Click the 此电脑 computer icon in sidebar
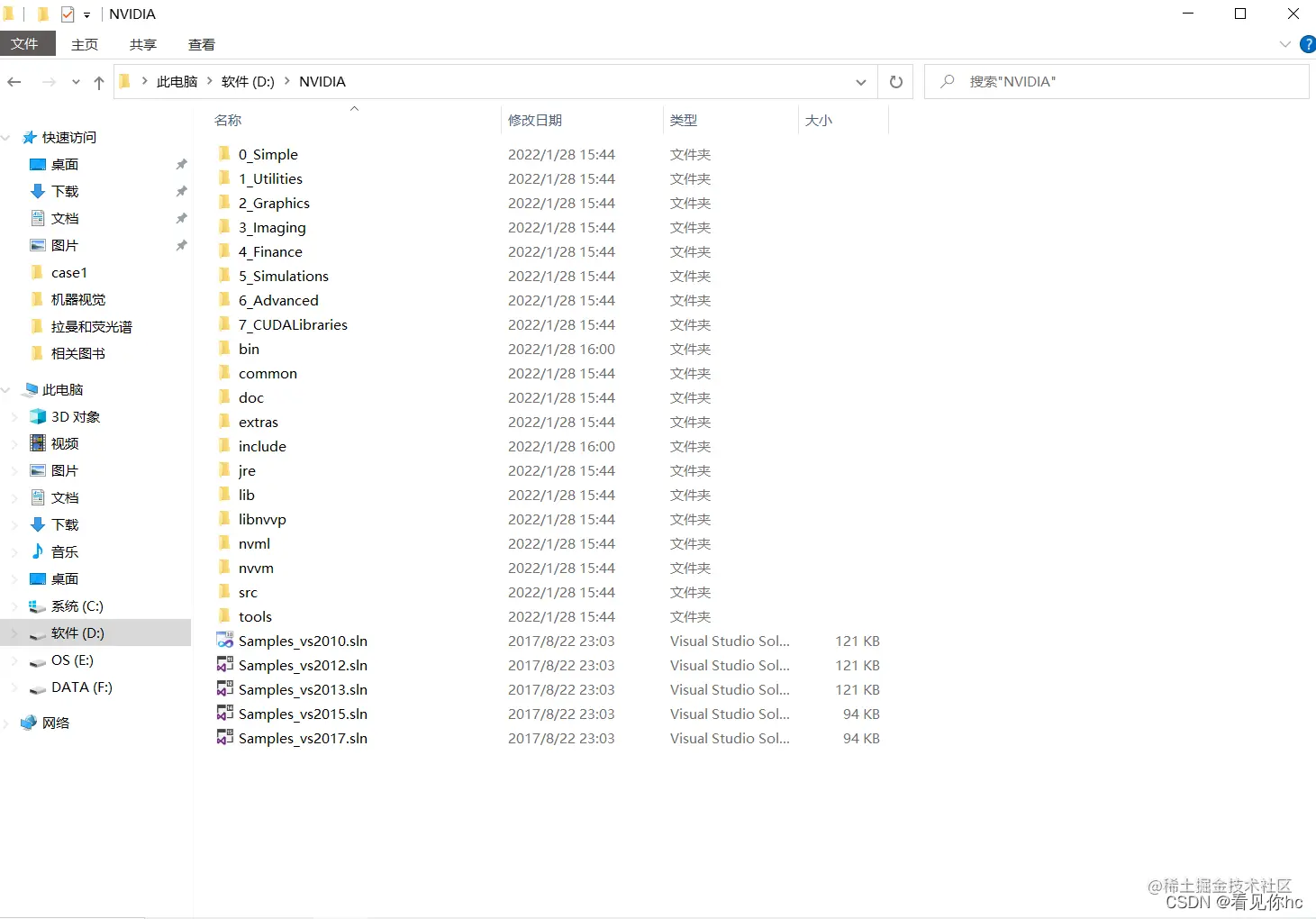Image resolution: width=1316 pixels, height=919 pixels. click(x=30, y=389)
